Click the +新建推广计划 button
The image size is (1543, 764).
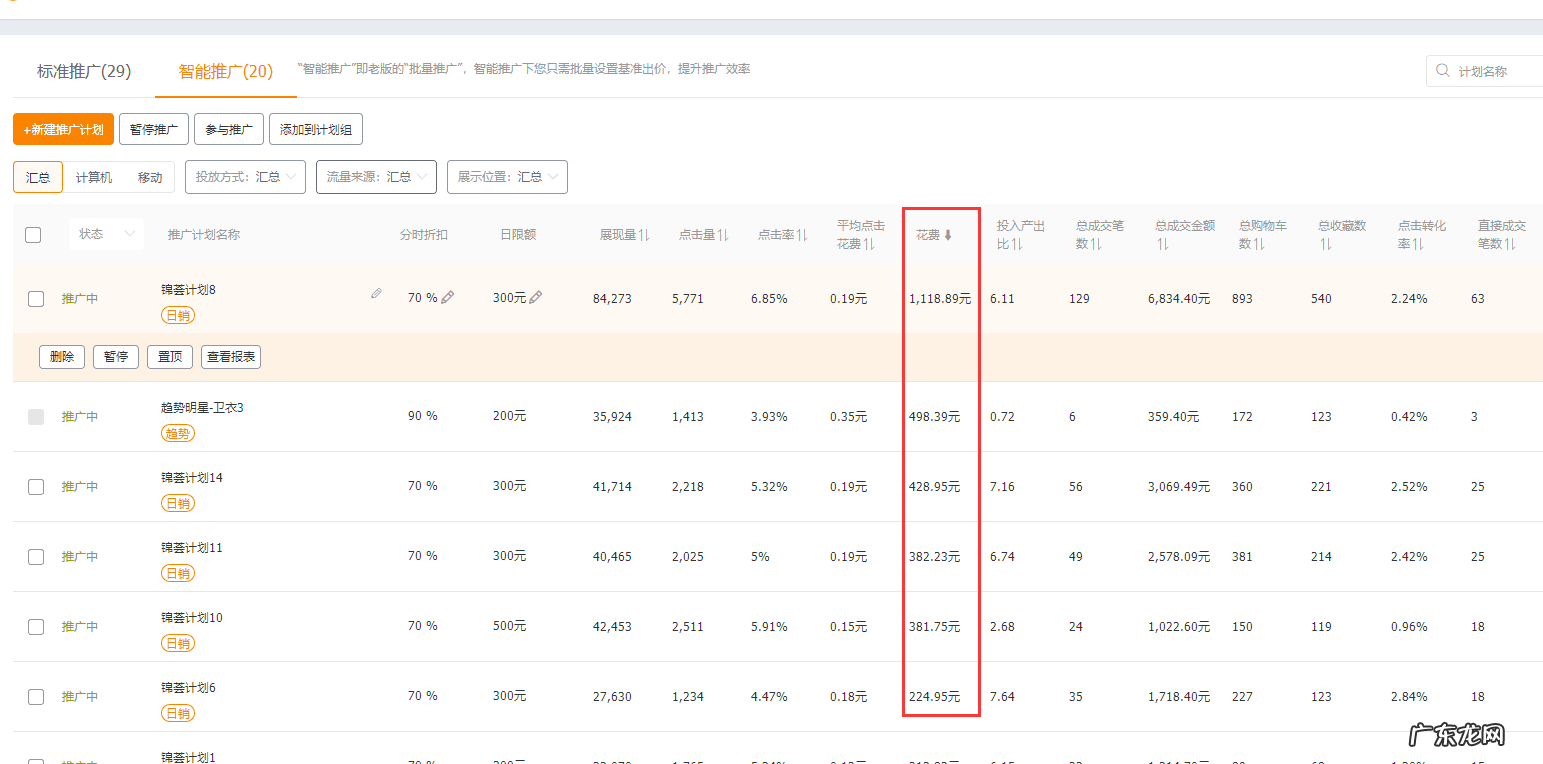(62, 129)
